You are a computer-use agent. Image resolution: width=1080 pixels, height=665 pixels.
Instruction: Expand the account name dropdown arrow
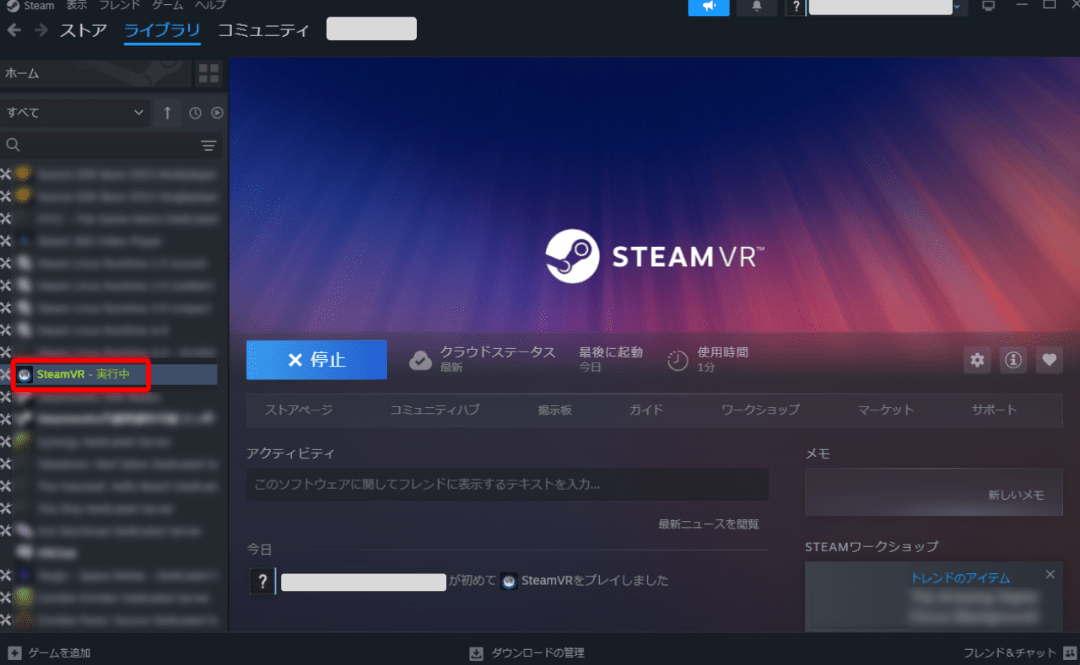(x=957, y=7)
